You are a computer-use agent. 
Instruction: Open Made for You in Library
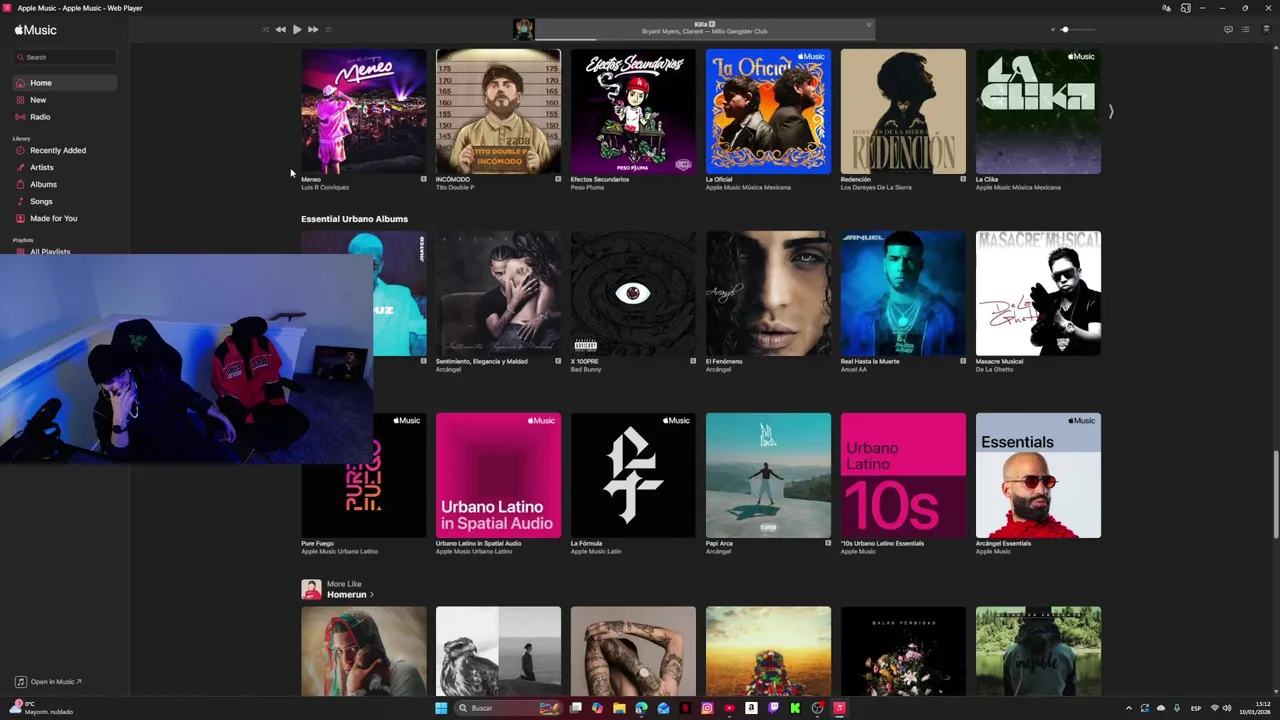65,218
